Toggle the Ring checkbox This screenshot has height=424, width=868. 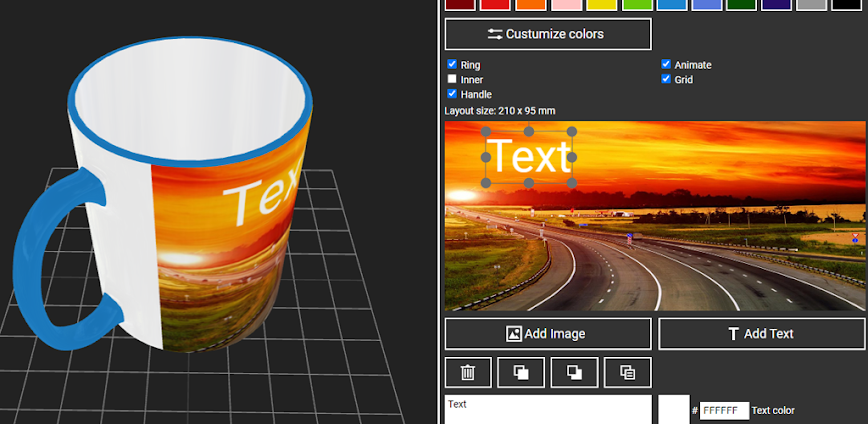coord(452,64)
